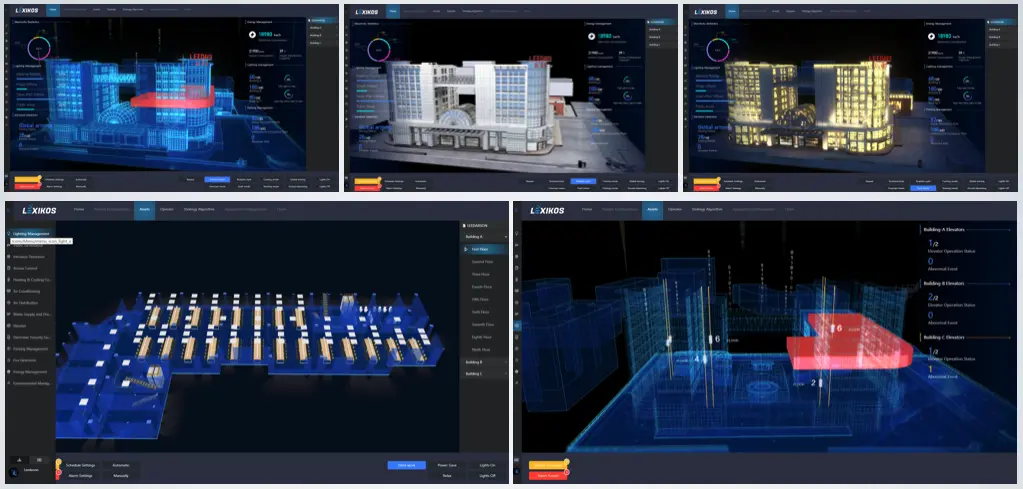Click LEXIKOS logo in night-lit building view
Viewport: 1023px width, 489px height.
click(705, 12)
